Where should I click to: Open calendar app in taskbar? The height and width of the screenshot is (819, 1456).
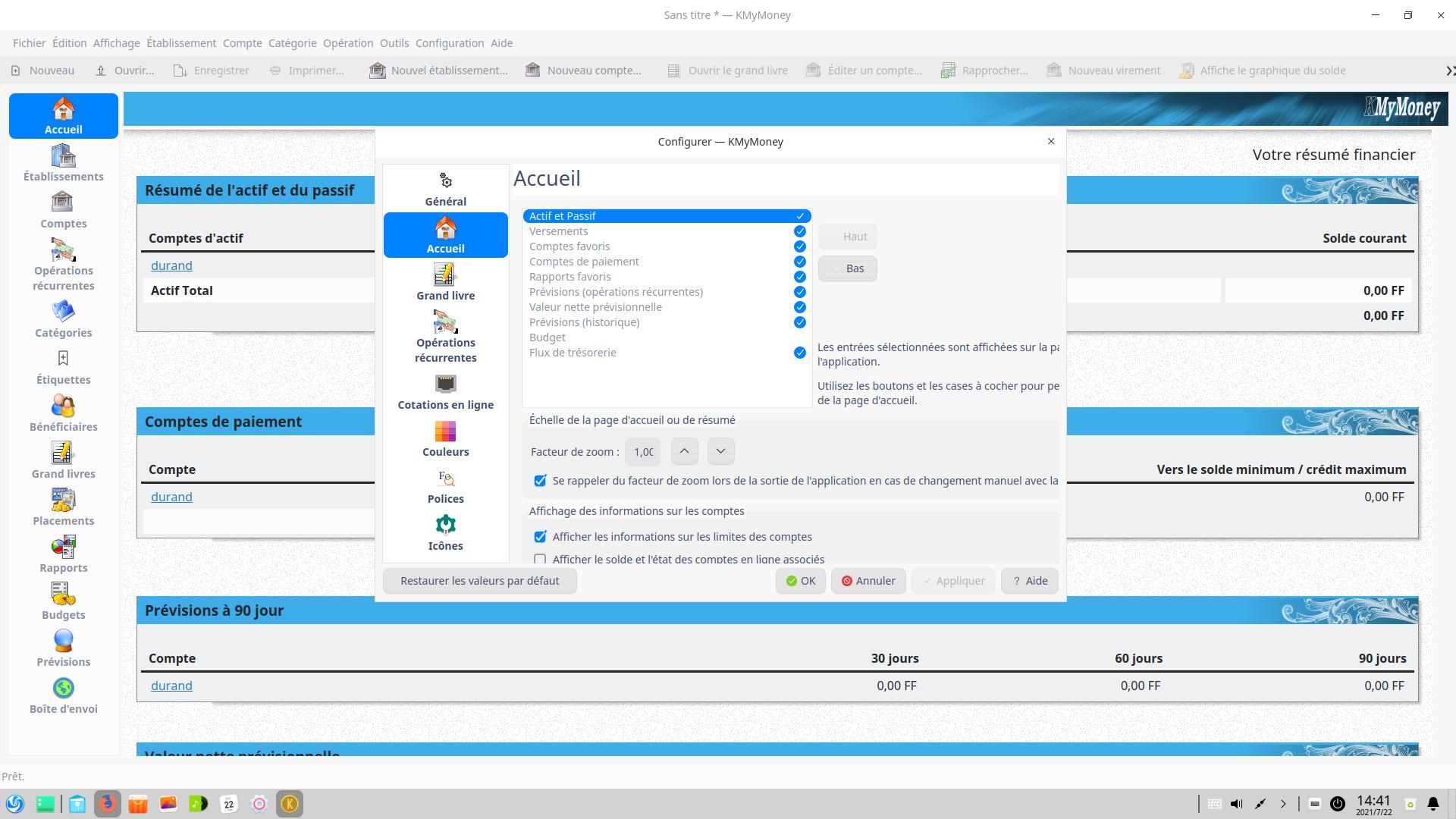tap(229, 804)
